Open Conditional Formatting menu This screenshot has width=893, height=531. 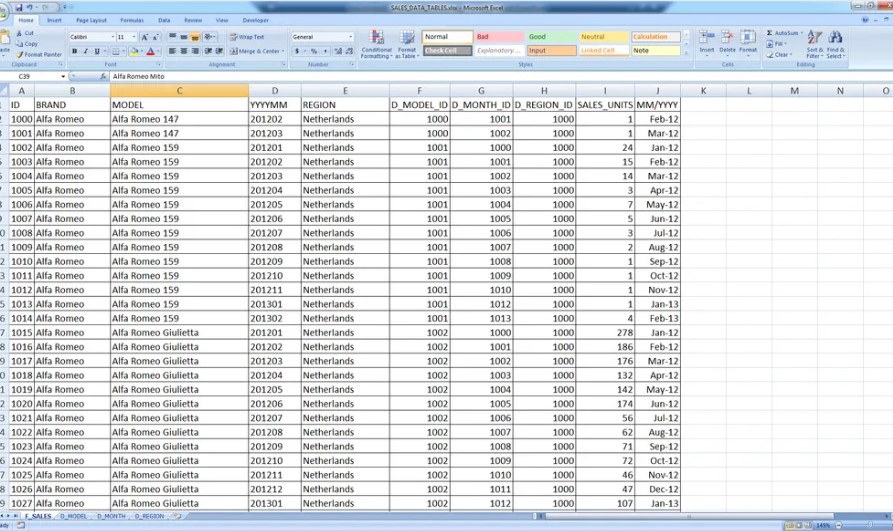click(376, 44)
